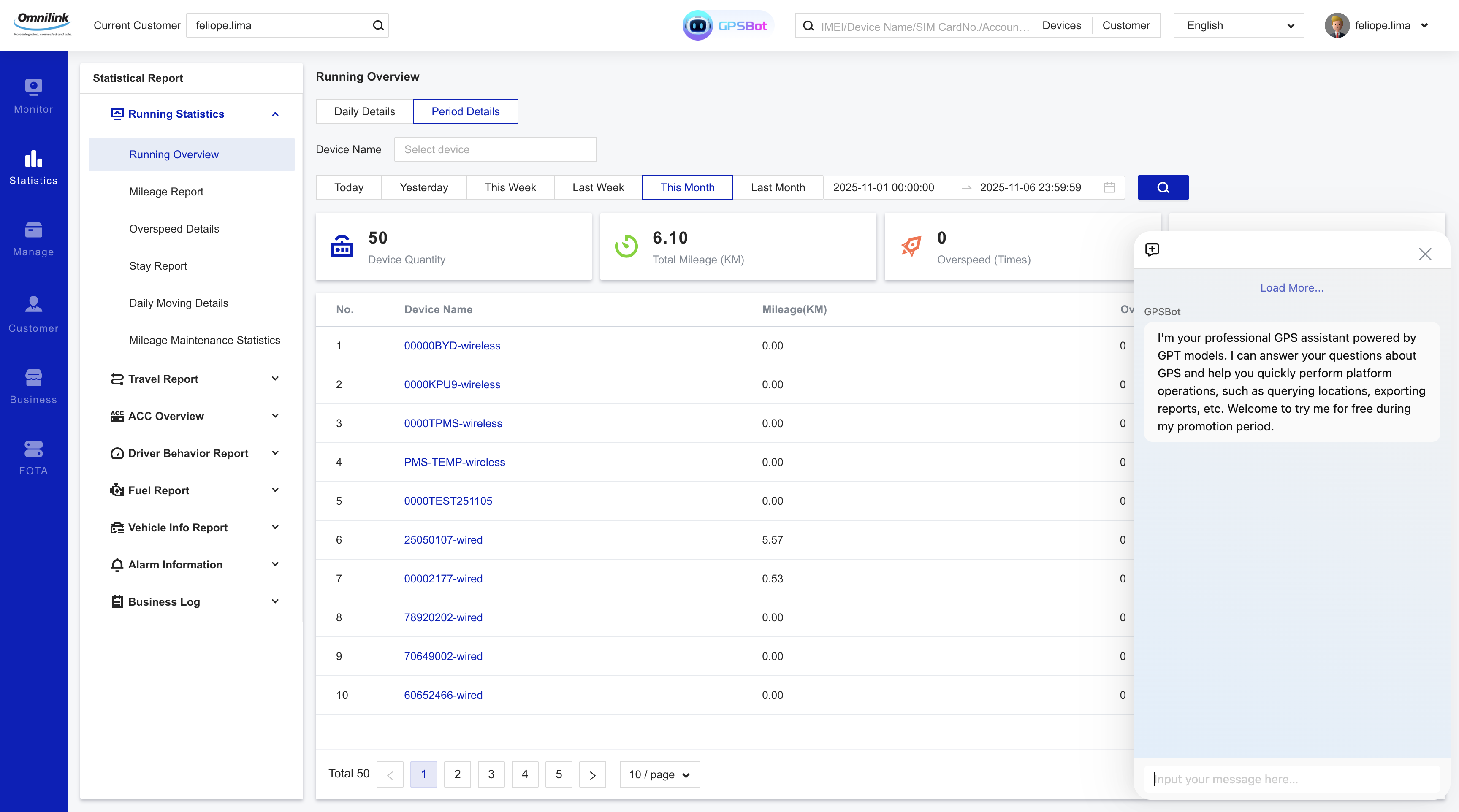The width and height of the screenshot is (1459, 812).
Task: Select the Statistics icon in the sidebar
Action: [x=33, y=167]
